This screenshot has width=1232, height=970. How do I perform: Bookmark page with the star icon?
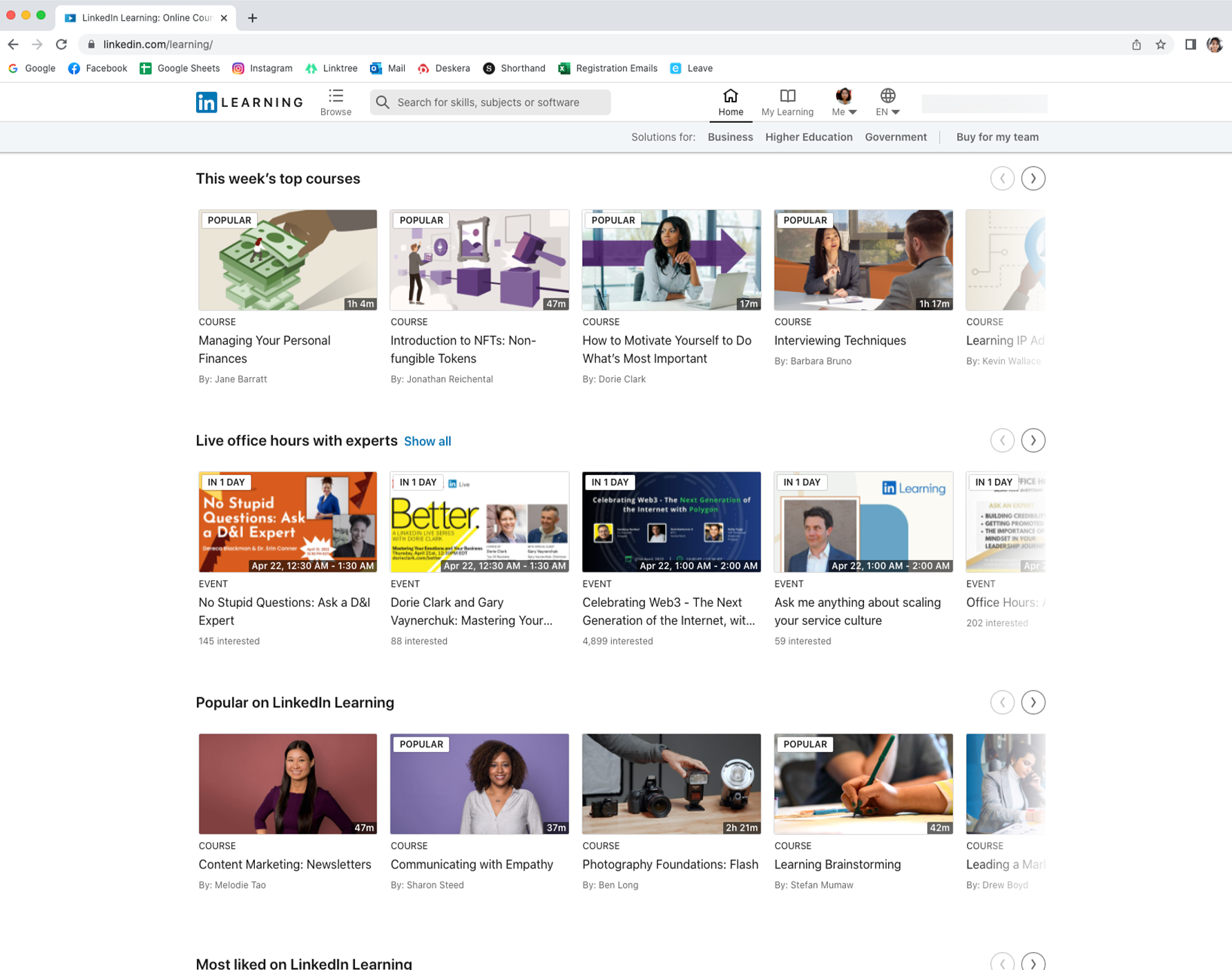point(1161,44)
